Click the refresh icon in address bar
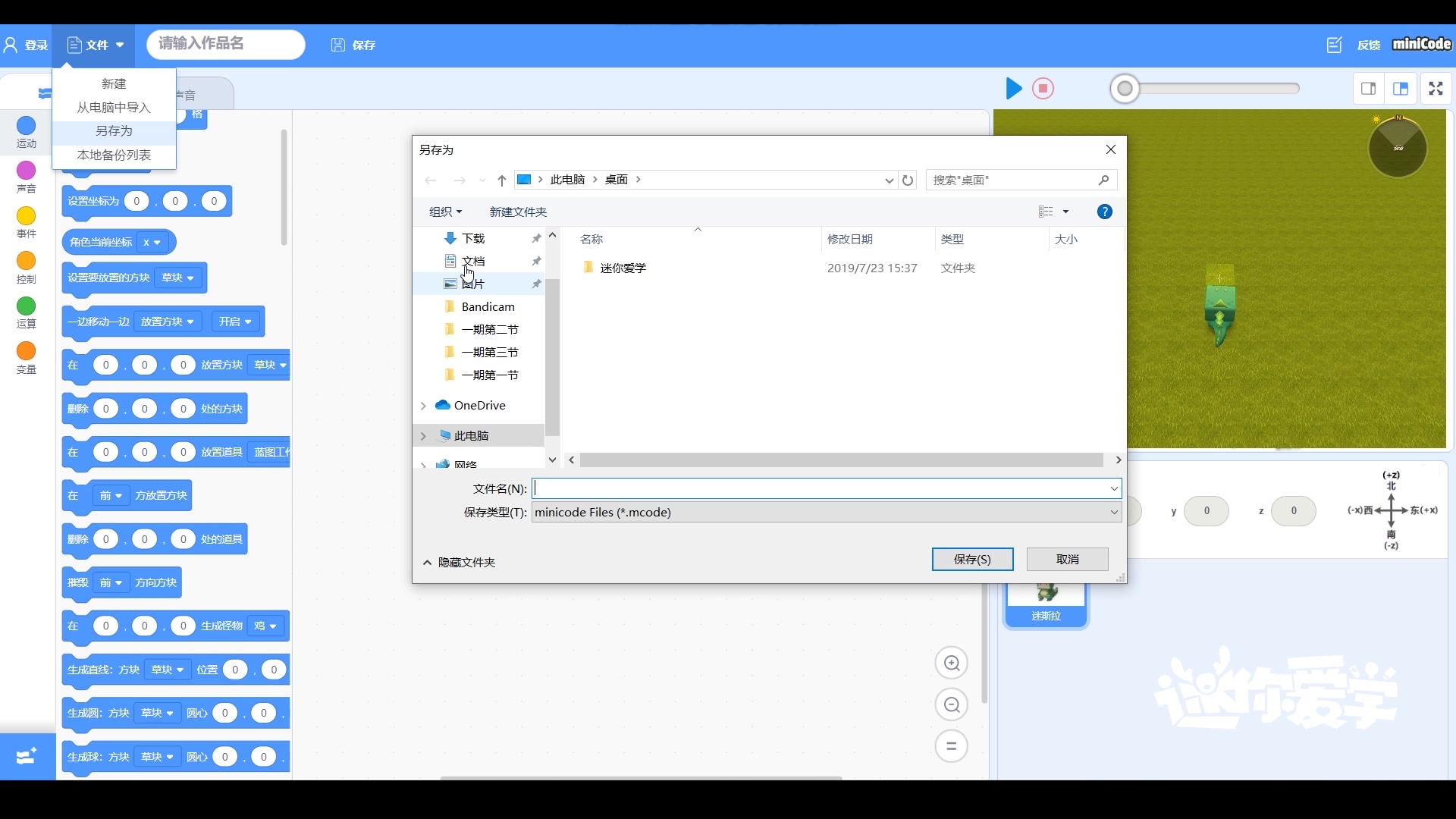This screenshot has width=1456, height=819. tap(908, 180)
